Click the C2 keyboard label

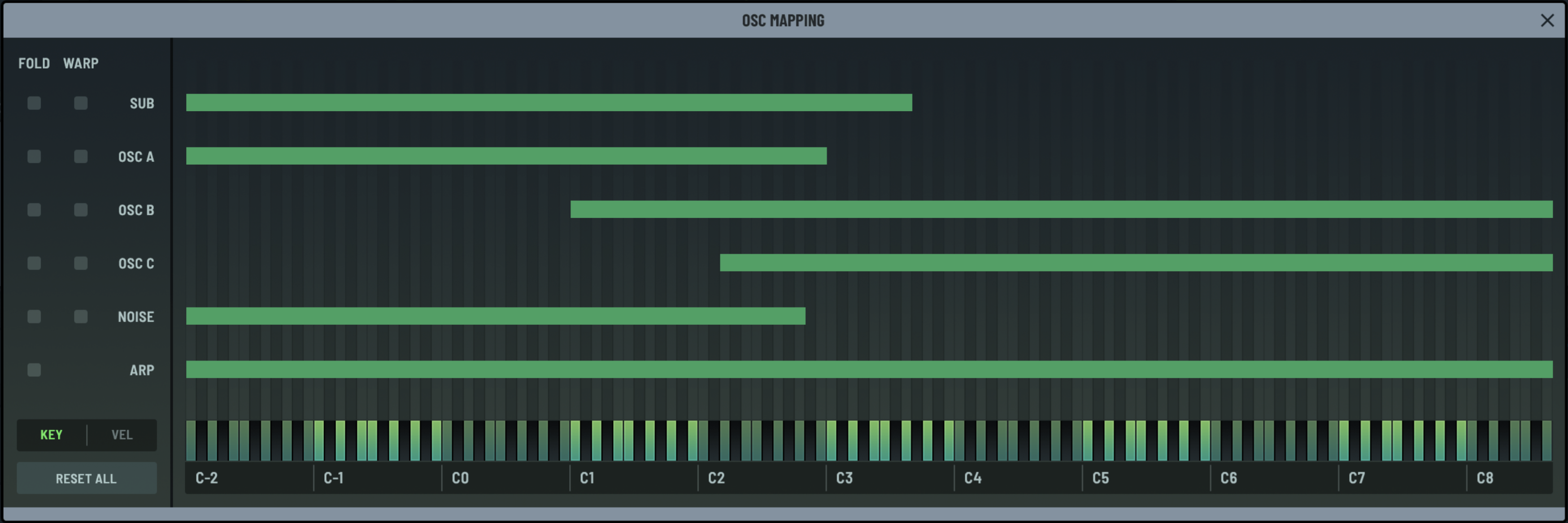point(716,478)
